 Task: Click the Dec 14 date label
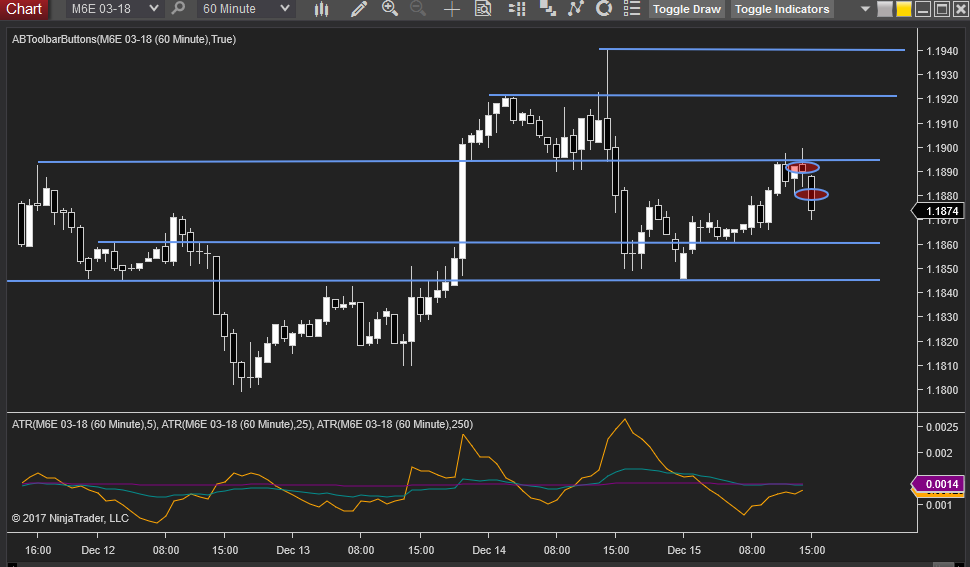click(x=489, y=550)
